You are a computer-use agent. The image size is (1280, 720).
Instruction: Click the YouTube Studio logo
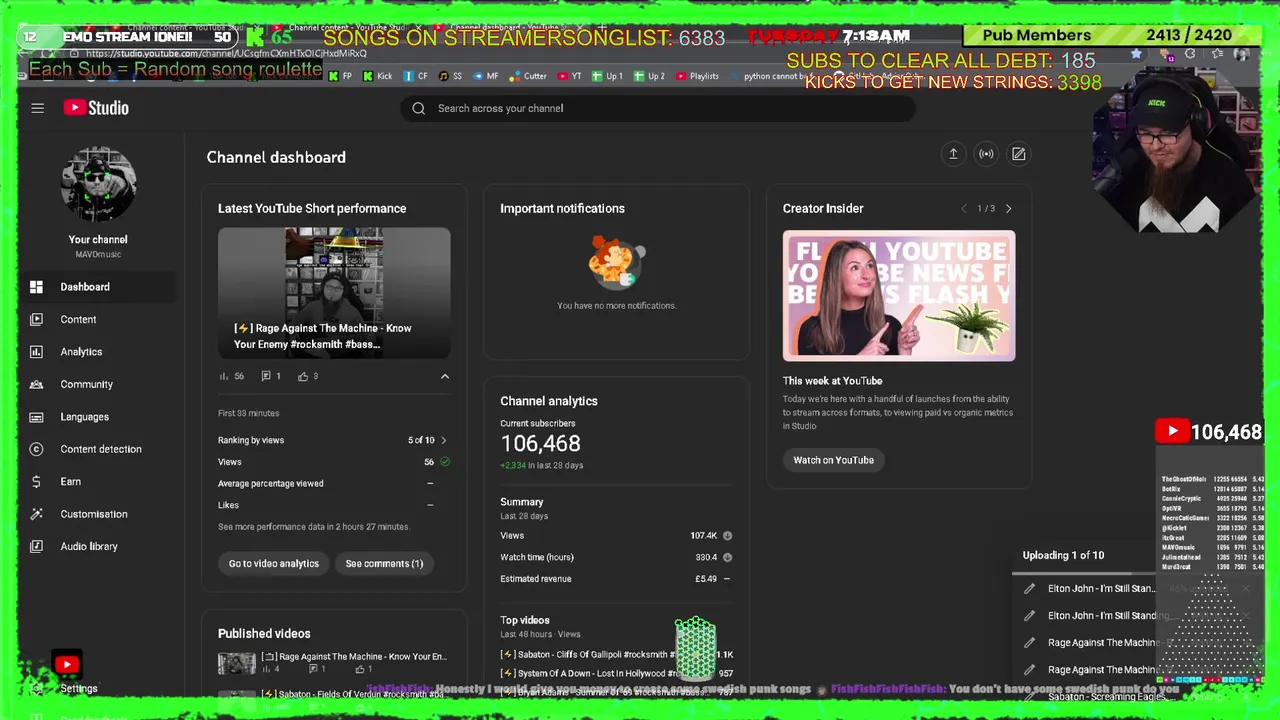96,108
